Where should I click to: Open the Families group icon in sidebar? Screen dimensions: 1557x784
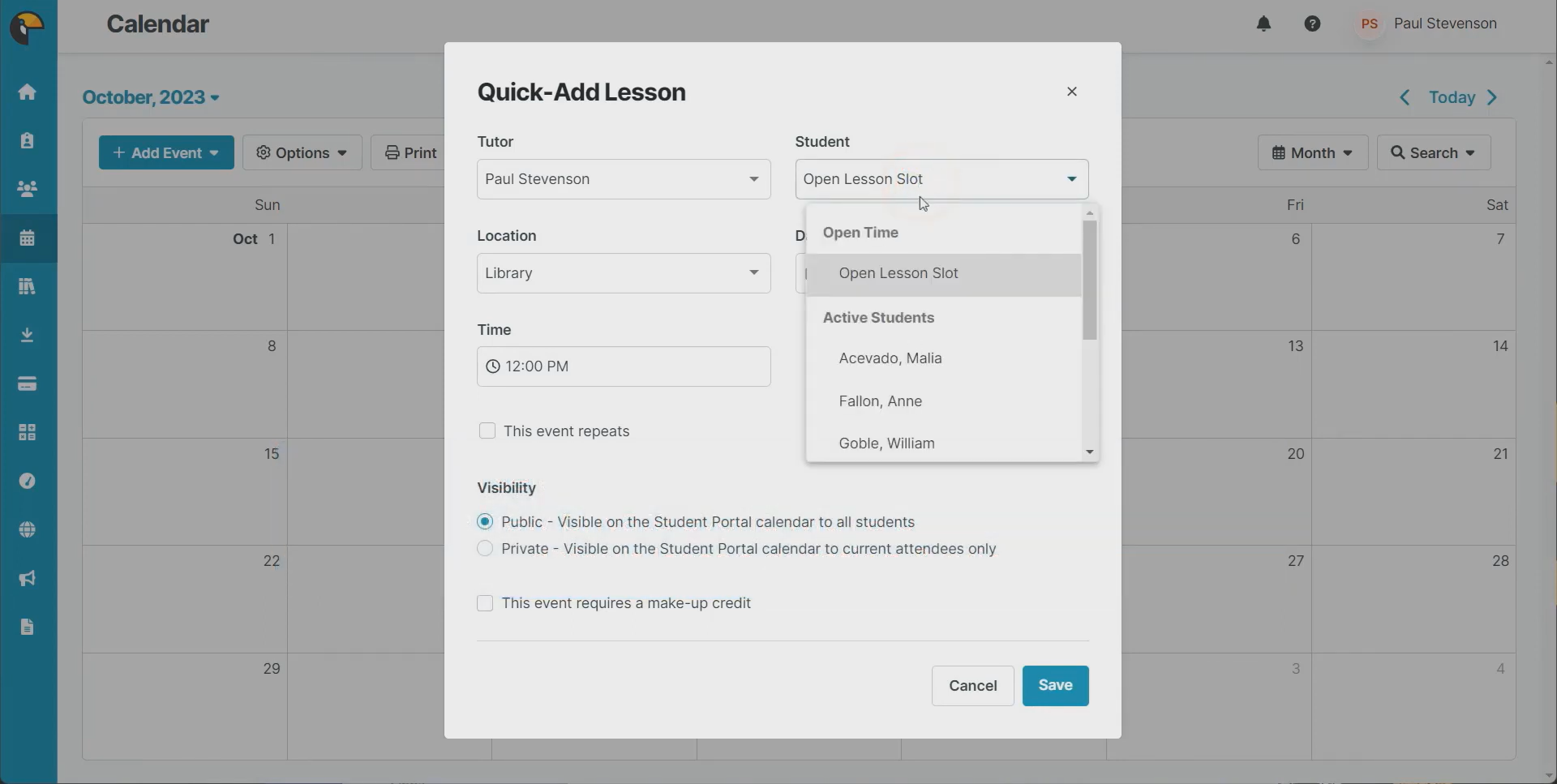click(28, 189)
